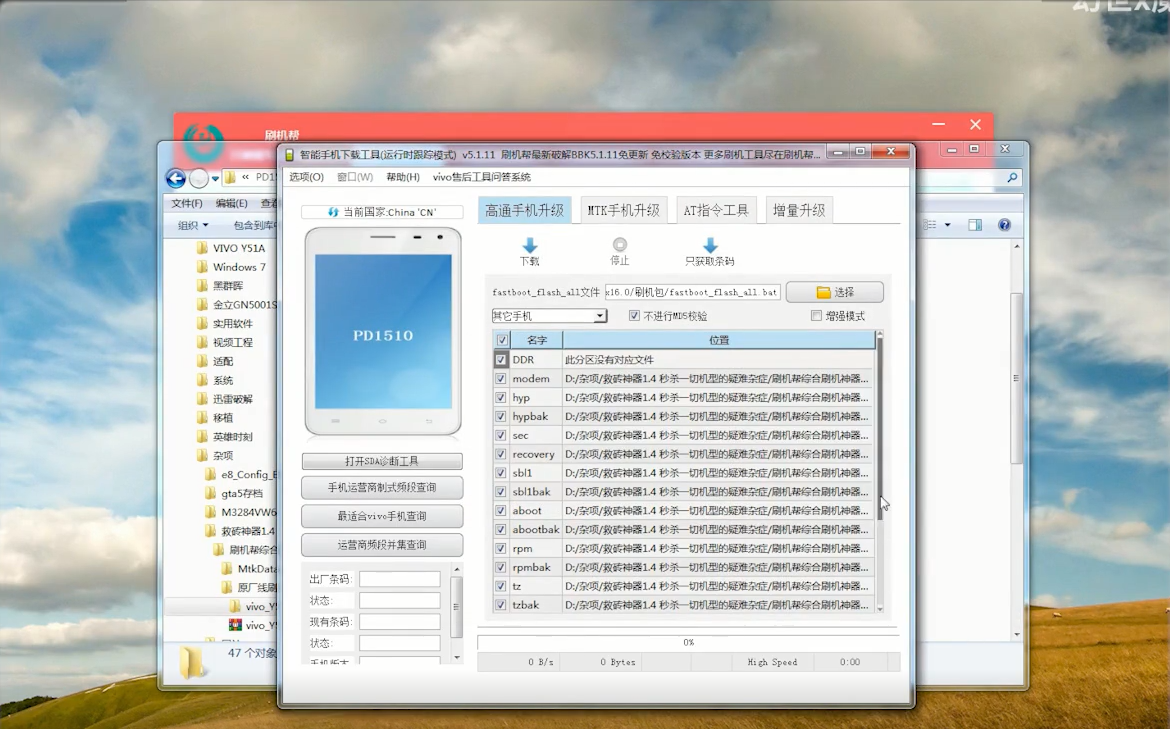Click the 黑群晖 folder icon
This screenshot has height=729, width=1170.
click(202, 285)
